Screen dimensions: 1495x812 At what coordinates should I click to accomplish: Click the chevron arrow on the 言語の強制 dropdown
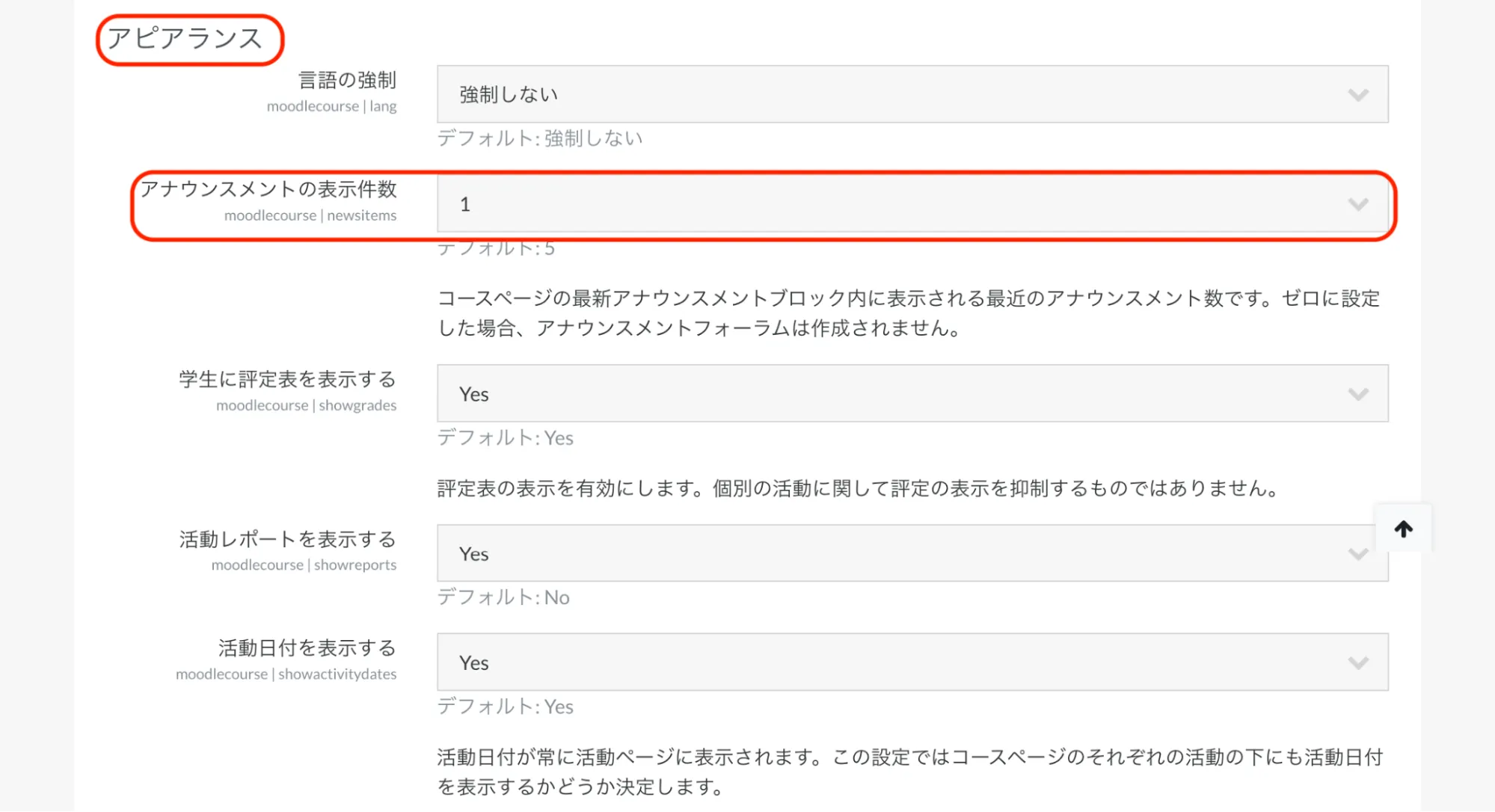[x=1358, y=95]
